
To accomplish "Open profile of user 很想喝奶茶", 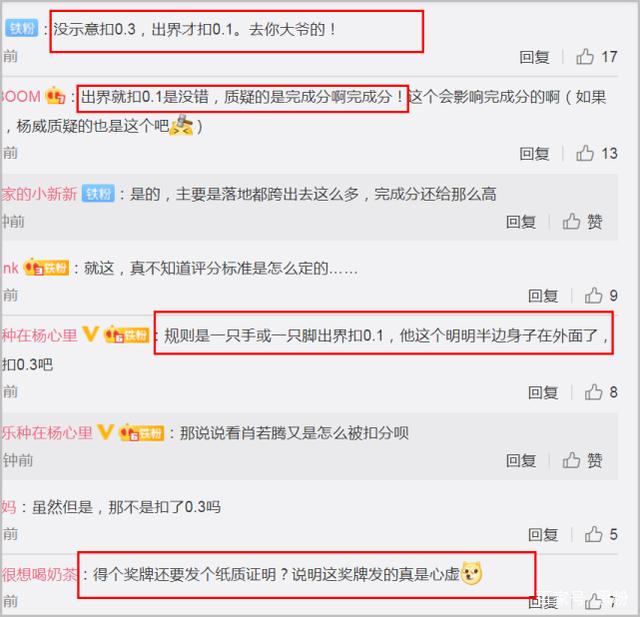I will [39, 575].
